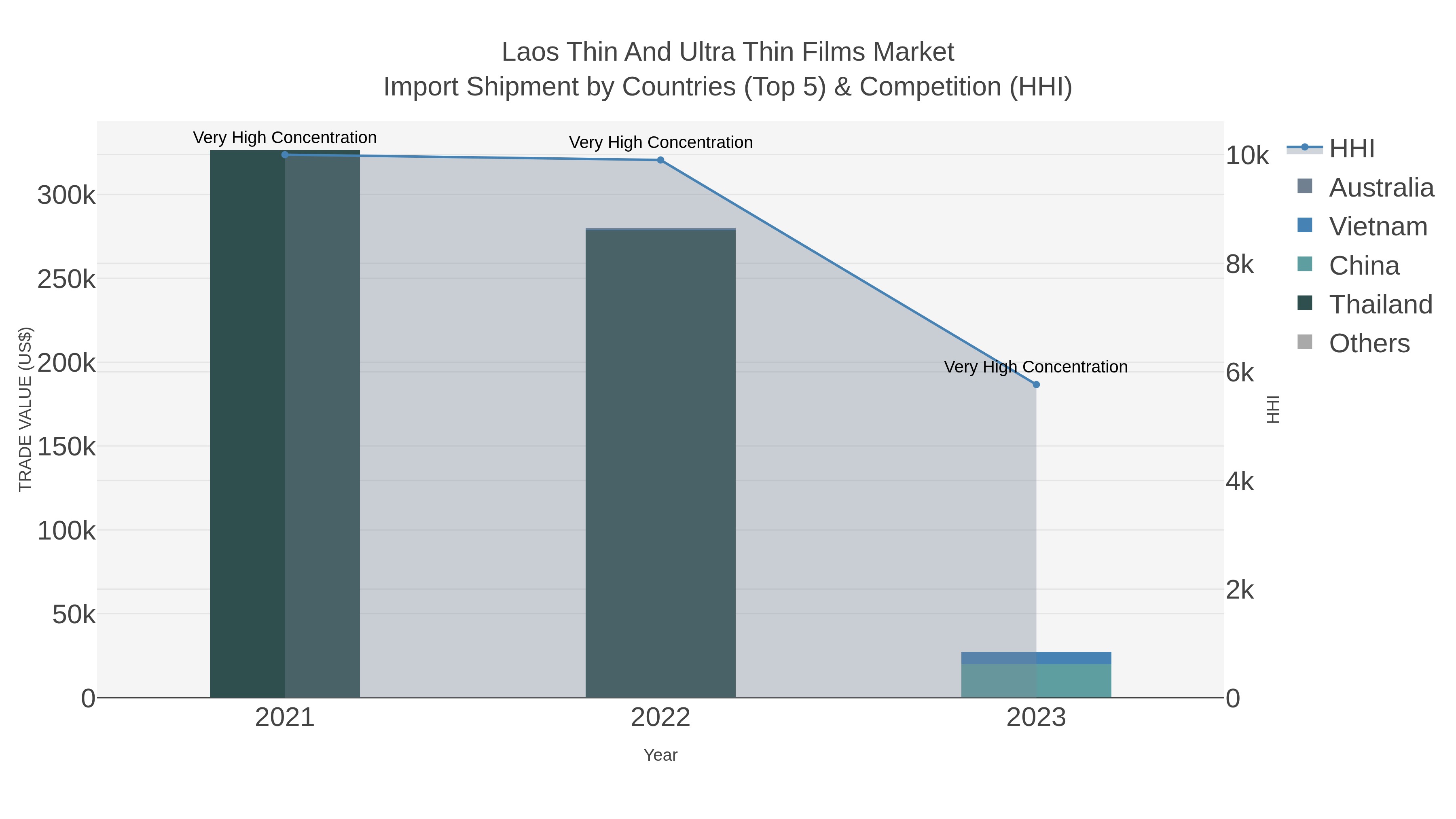1456x819 pixels.
Task: Toggle the HHI legend entry
Action: coord(1331,149)
